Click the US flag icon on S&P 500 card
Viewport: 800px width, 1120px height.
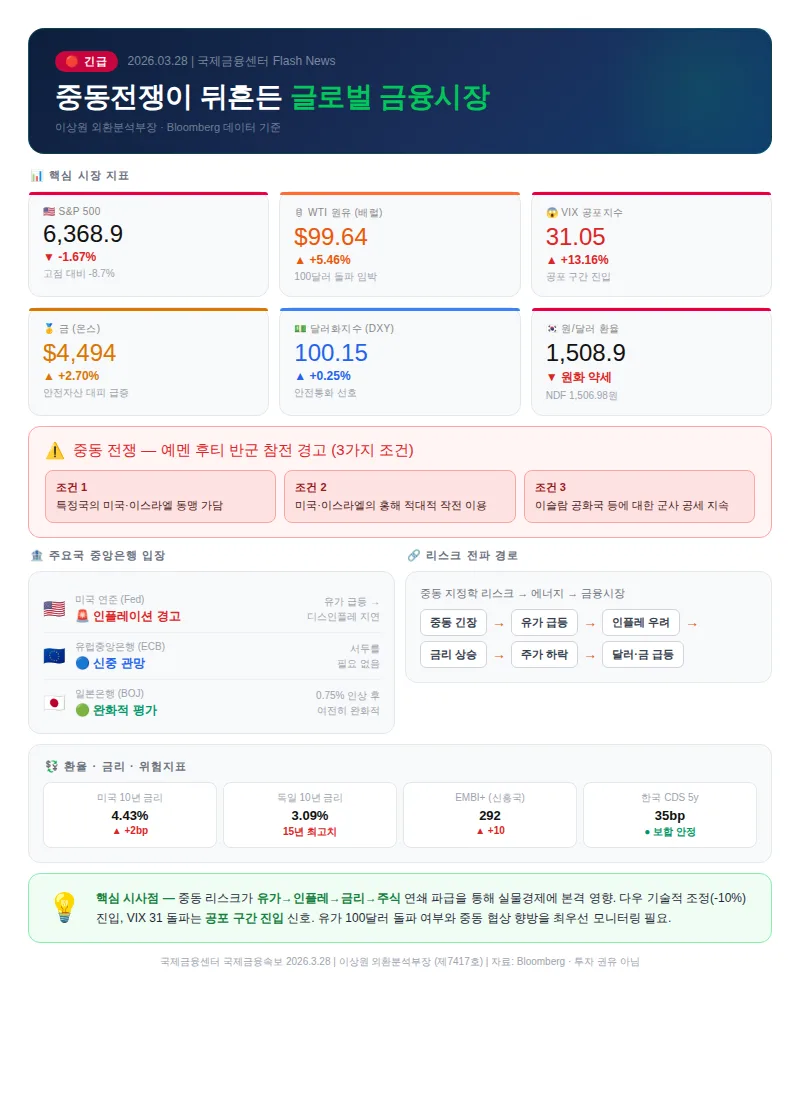[x=49, y=211]
